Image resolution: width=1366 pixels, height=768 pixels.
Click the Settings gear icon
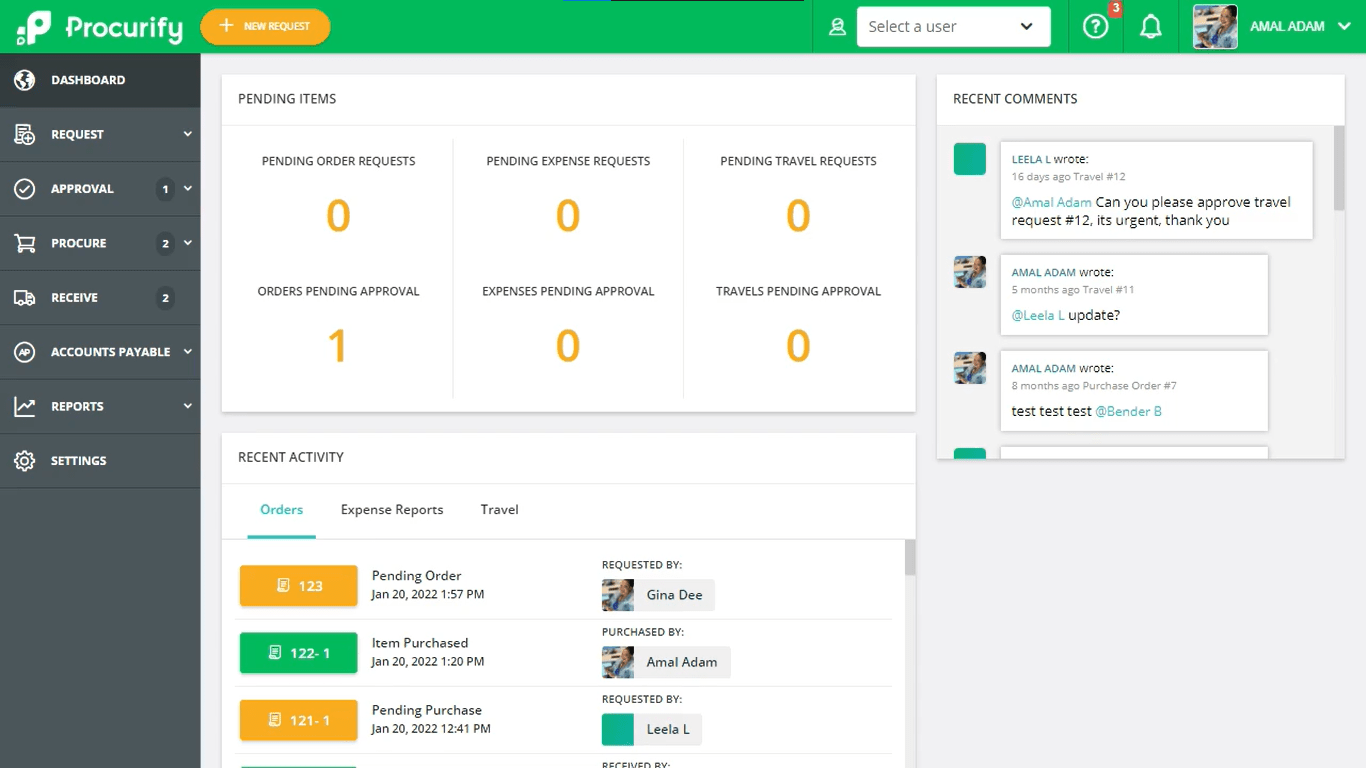(x=25, y=461)
